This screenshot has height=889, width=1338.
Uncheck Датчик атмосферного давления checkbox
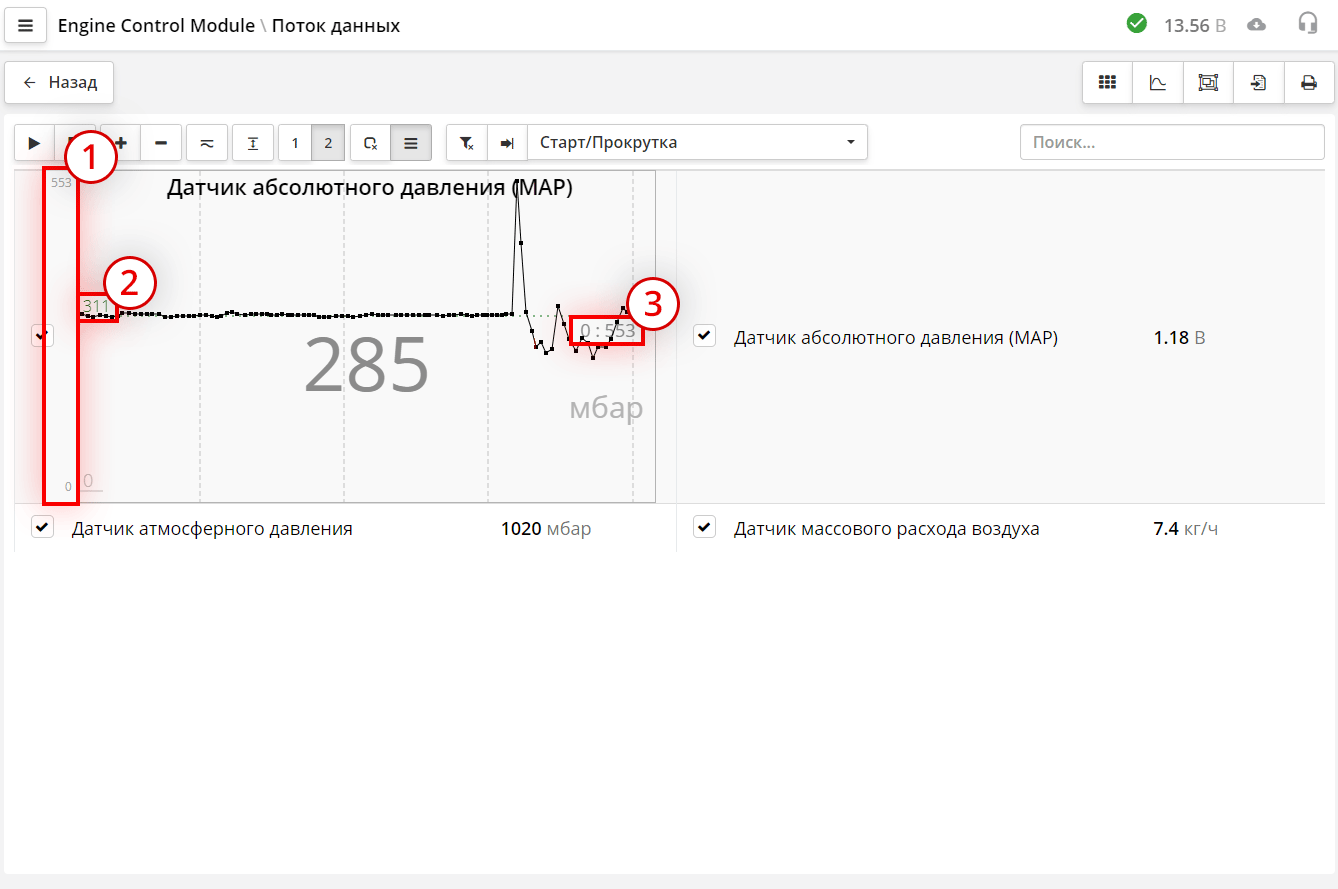[x=42, y=527]
